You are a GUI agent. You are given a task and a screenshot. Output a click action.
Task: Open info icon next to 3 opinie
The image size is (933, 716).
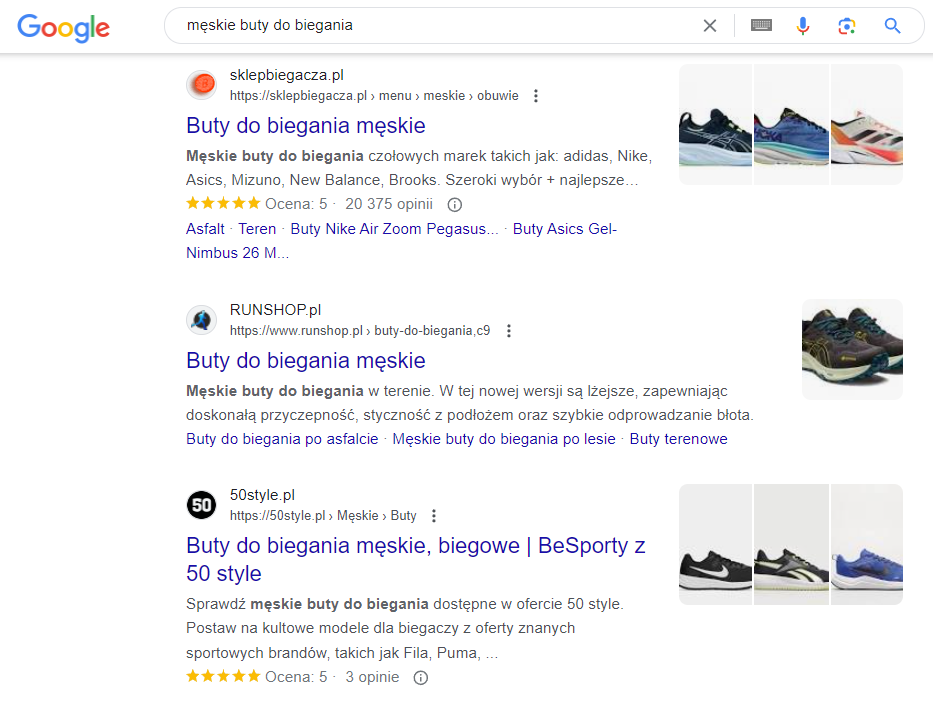point(421,678)
